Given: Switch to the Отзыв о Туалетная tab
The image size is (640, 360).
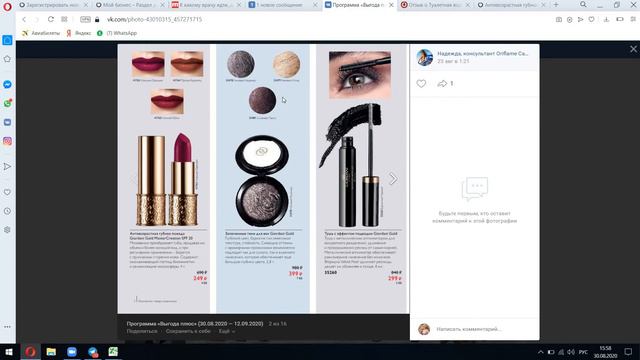Looking at the screenshot, I should pyautogui.click(x=436, y=5).
